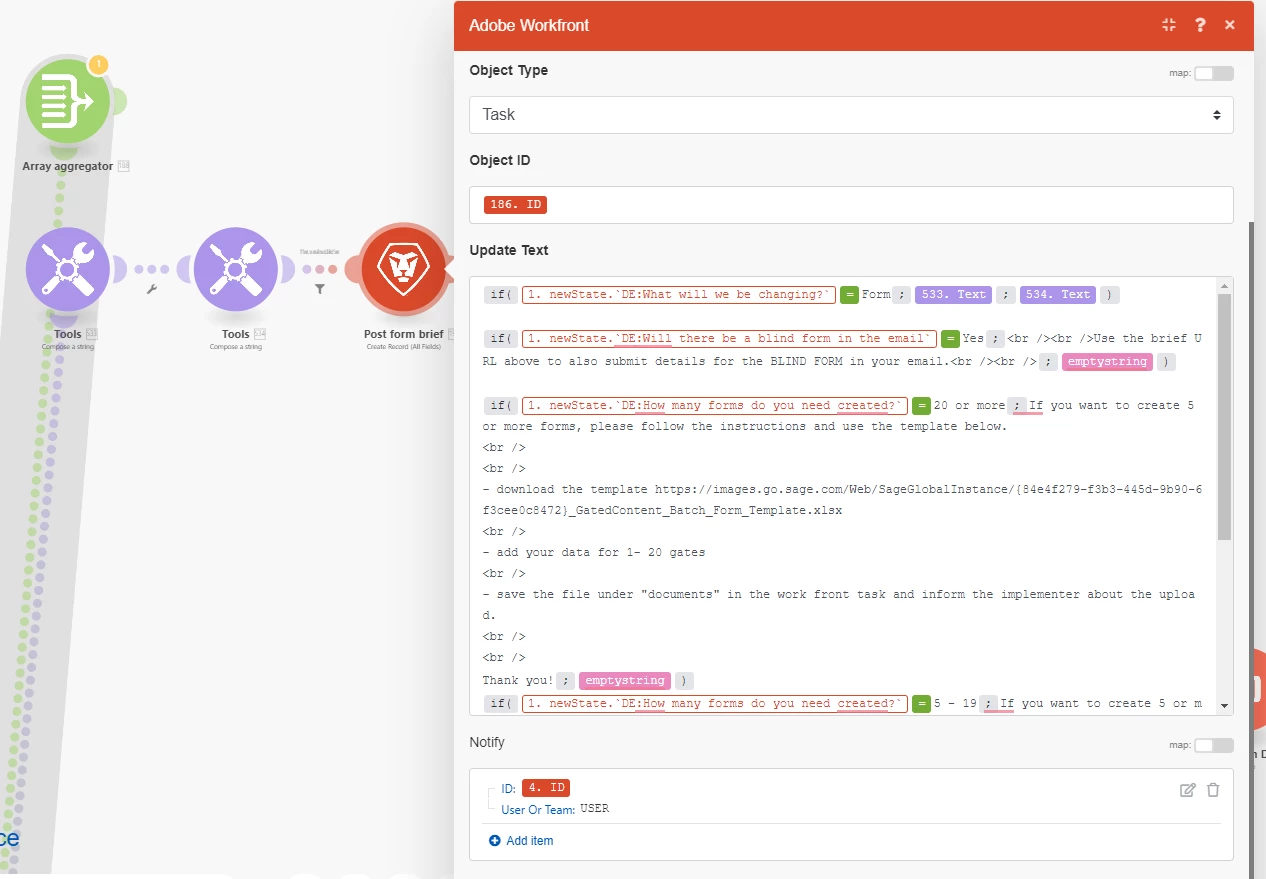Open the first Tools compose string module
The height and width of the screenshot is (879, 1266).
point(68,269)
